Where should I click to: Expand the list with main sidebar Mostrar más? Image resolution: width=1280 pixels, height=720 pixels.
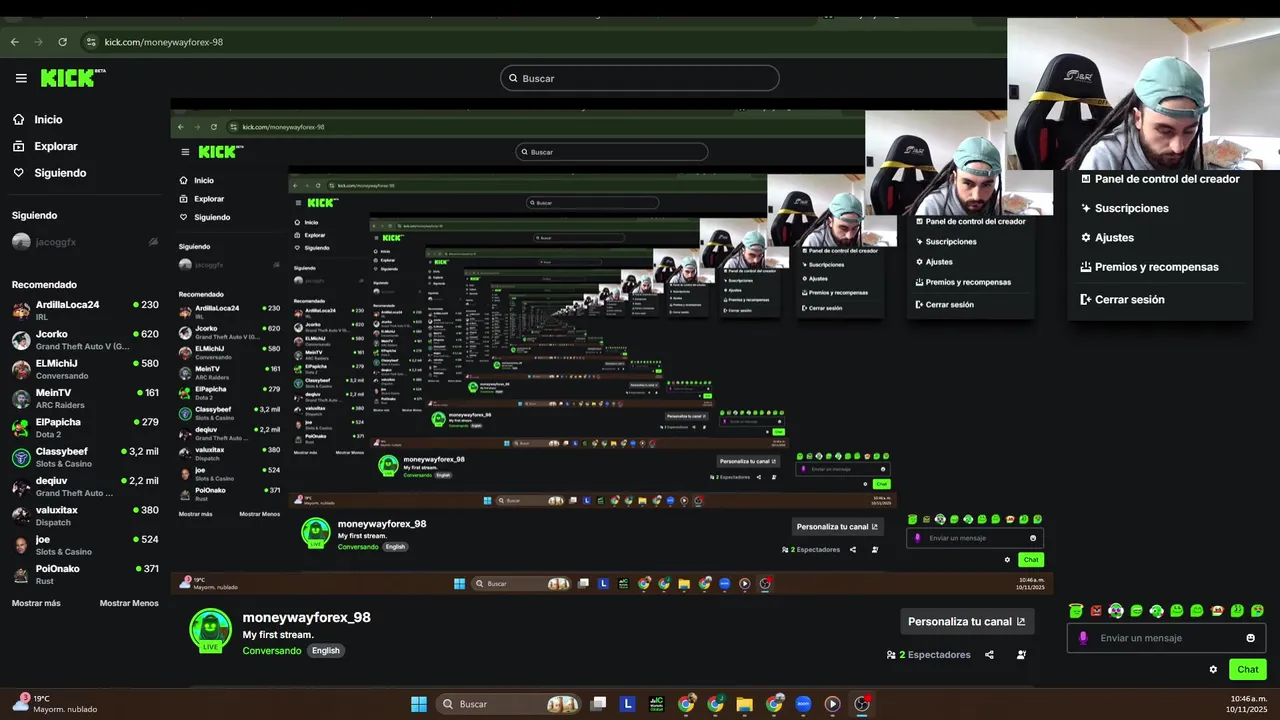click(x=36, y=603)
